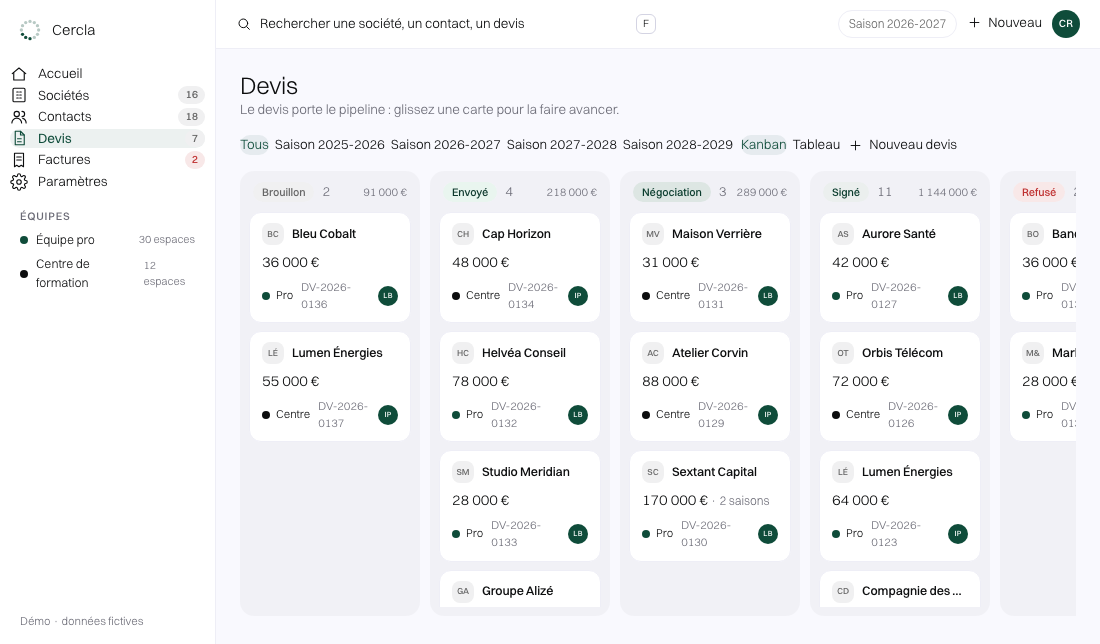Click Contacts count badge 18

tap(192, 116)
